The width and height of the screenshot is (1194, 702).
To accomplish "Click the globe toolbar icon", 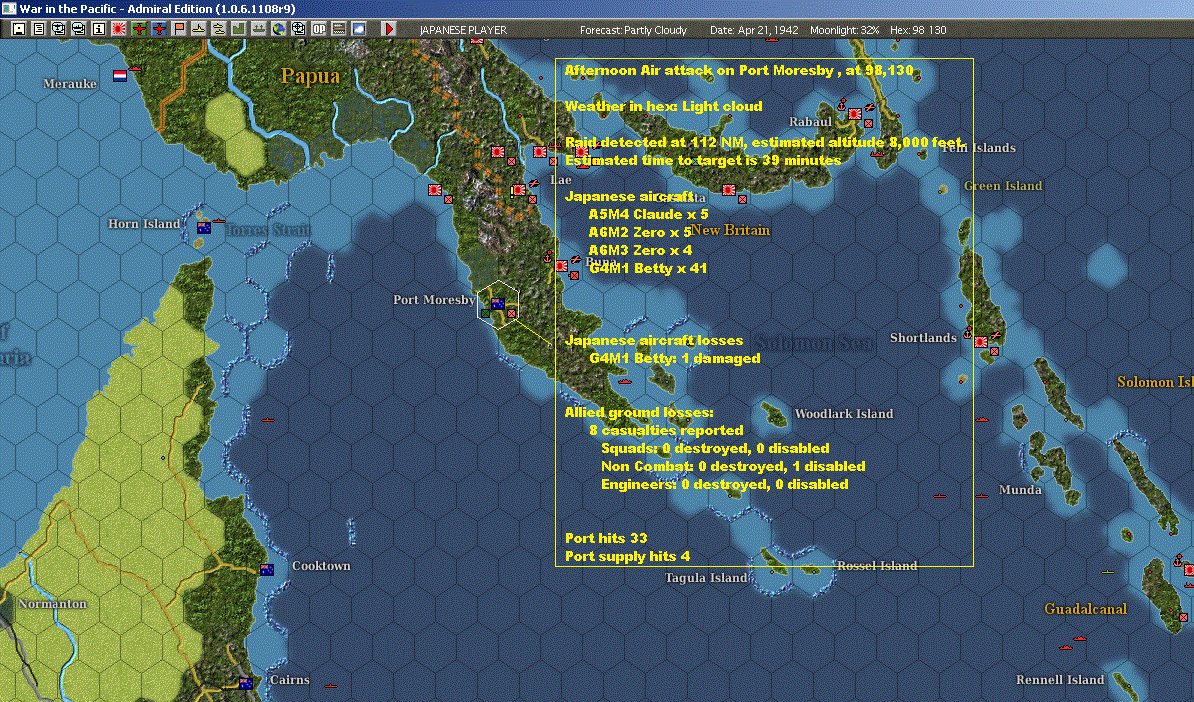I will [279, 29].
